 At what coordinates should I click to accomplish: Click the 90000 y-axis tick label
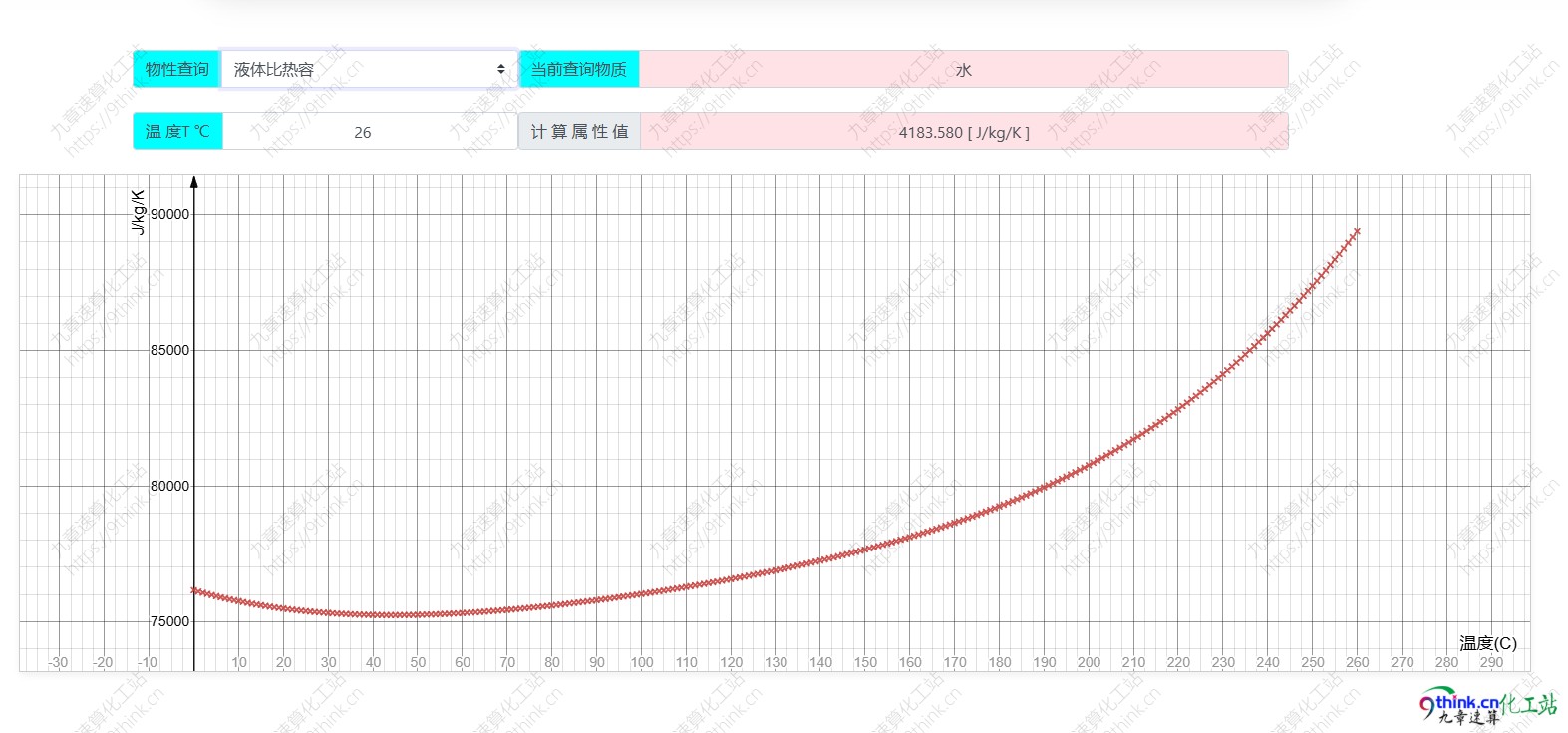click(169, 214)
